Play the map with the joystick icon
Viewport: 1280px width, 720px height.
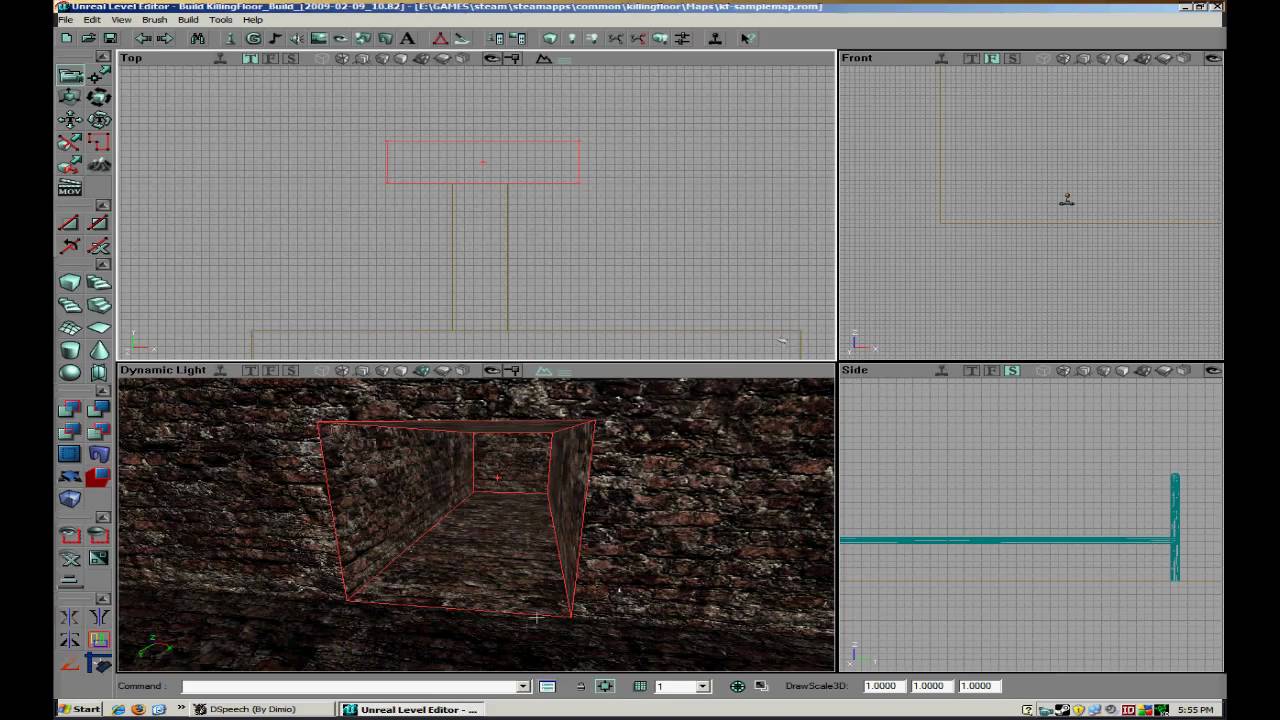715,38
